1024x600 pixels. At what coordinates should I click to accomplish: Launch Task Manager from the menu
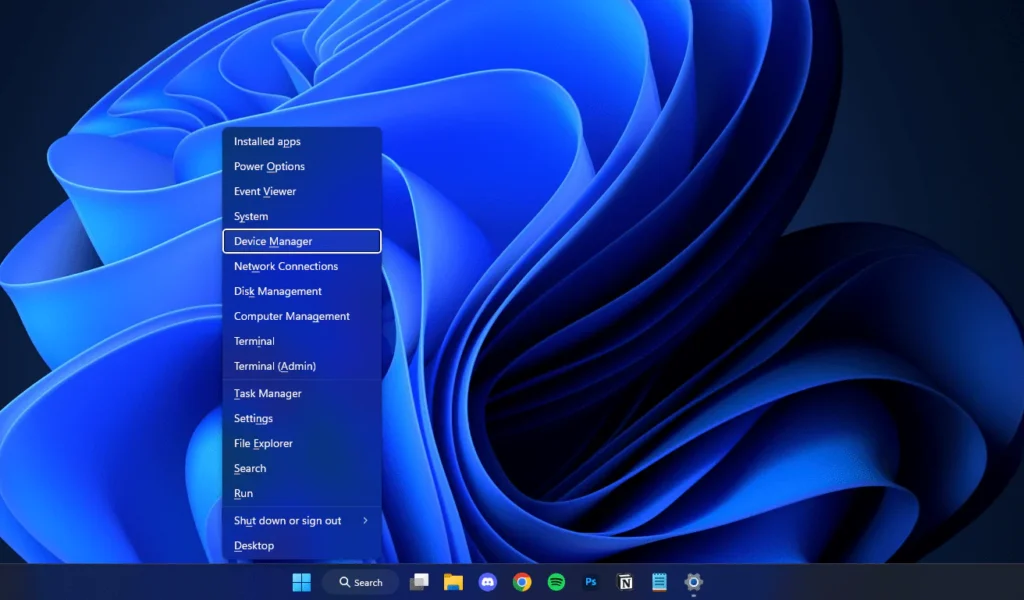pos(268,394)
